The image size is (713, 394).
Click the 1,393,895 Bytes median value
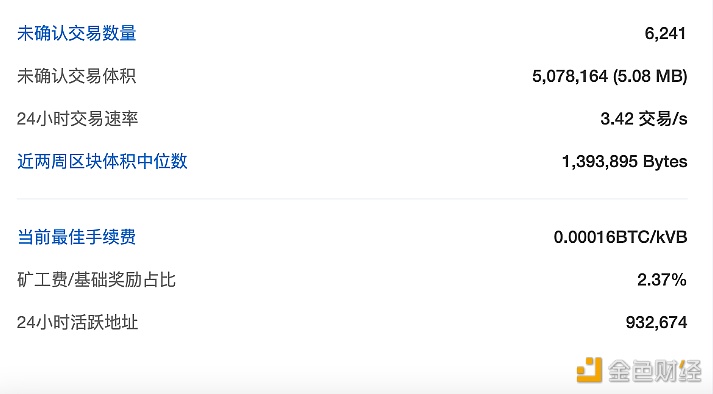coord(625,162)
